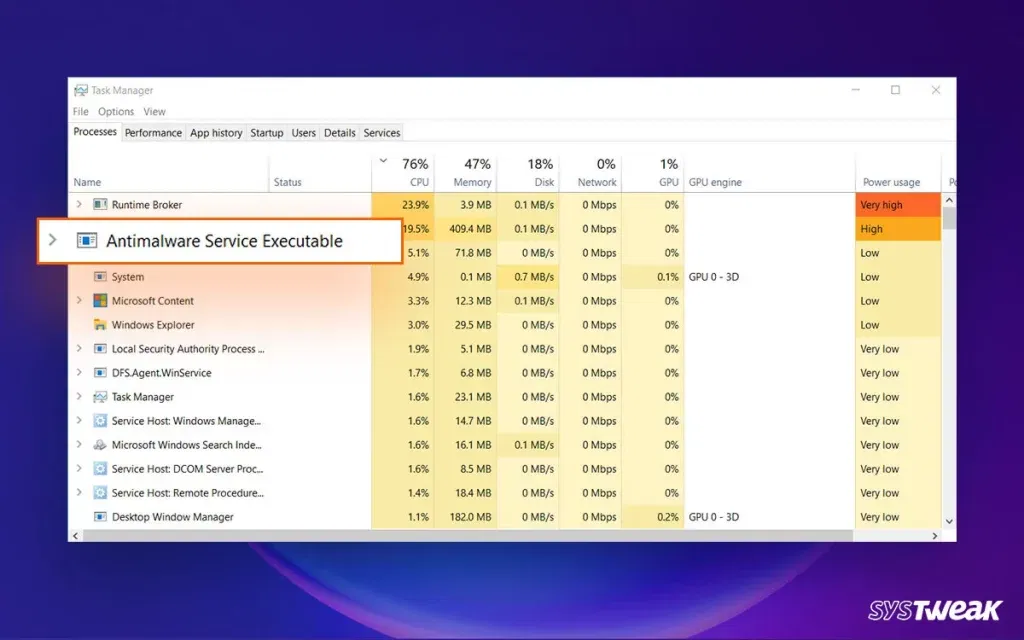Image resolution: width=1024 pixels, height=640 pixels.
Task: Sort by the Power usage column
Action: coord(891,182)
